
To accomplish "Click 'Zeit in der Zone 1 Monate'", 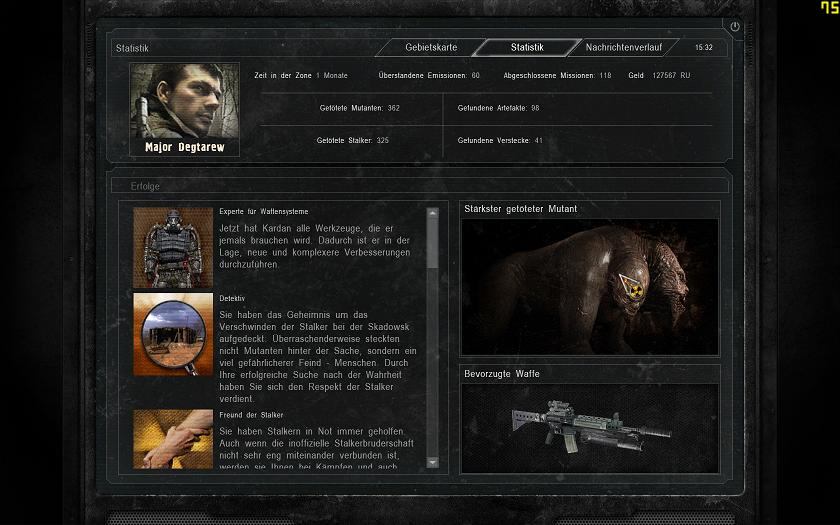I will tap(301, 76).
